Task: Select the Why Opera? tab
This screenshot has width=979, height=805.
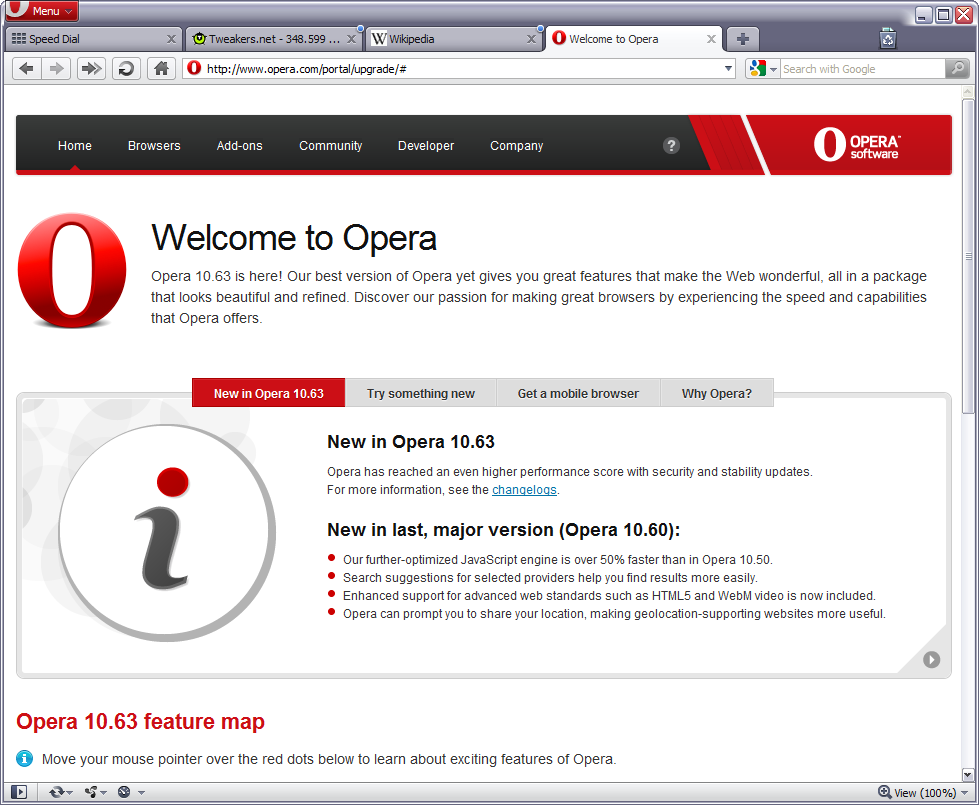Action: click(x=717, y=393)
